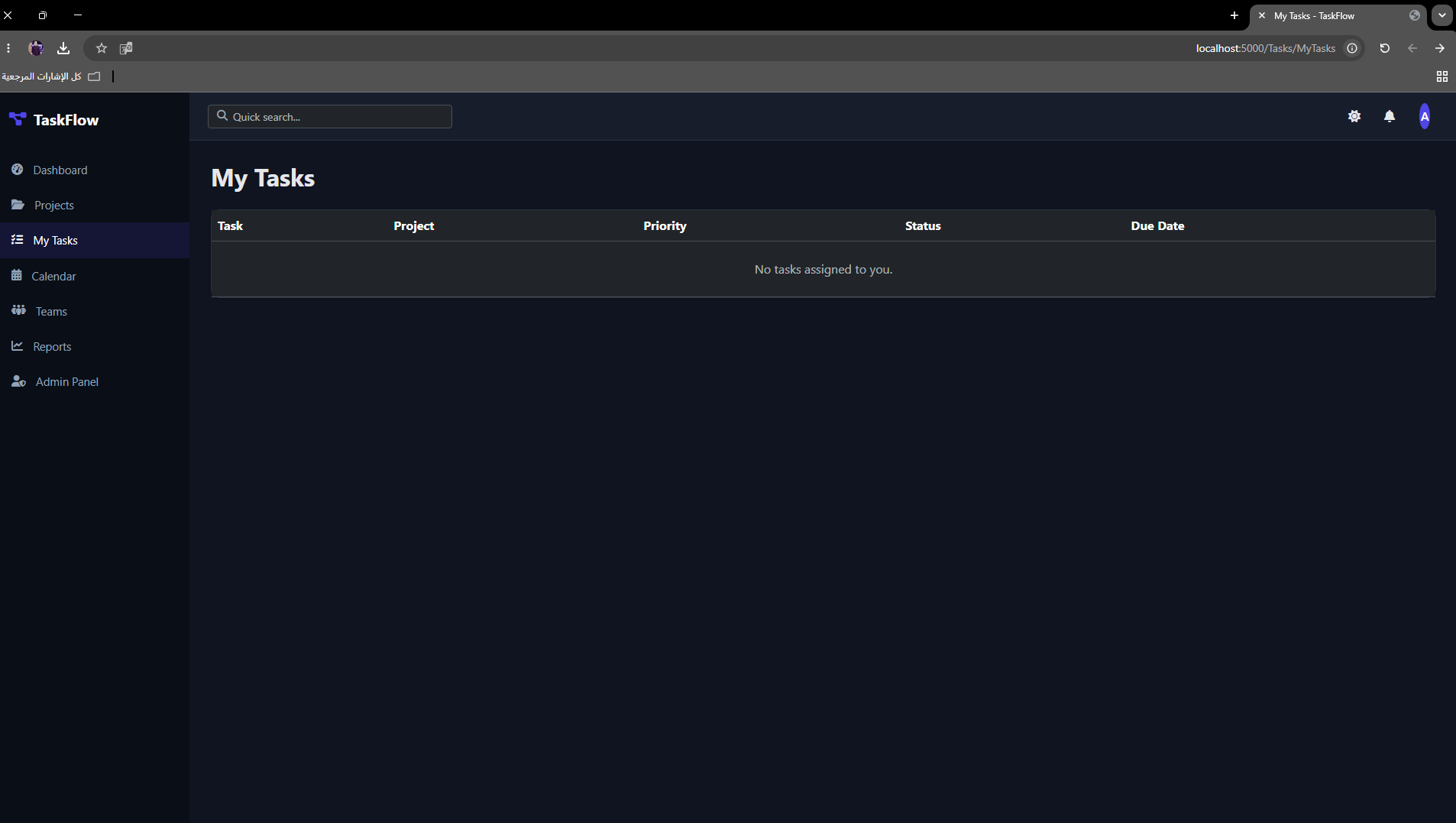Click the My Tasks list icon
The width and height of the screenshot is (1456, 823).
17,240
